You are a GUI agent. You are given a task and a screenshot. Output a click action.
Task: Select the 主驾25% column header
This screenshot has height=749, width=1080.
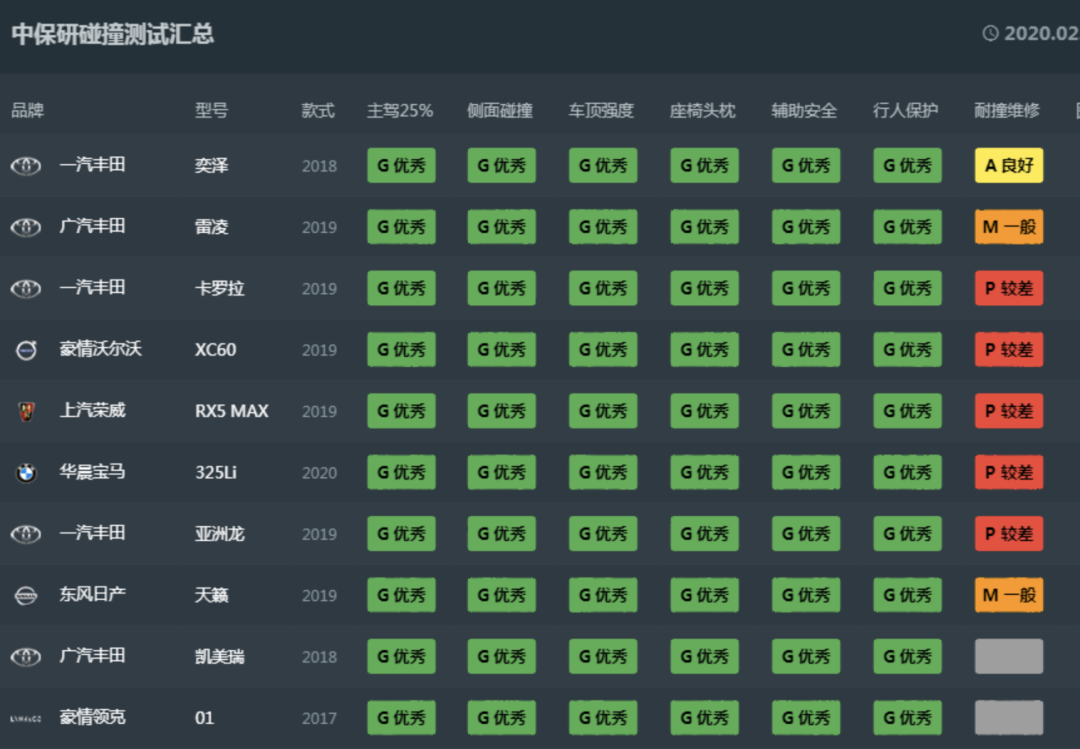pos(400,110)
